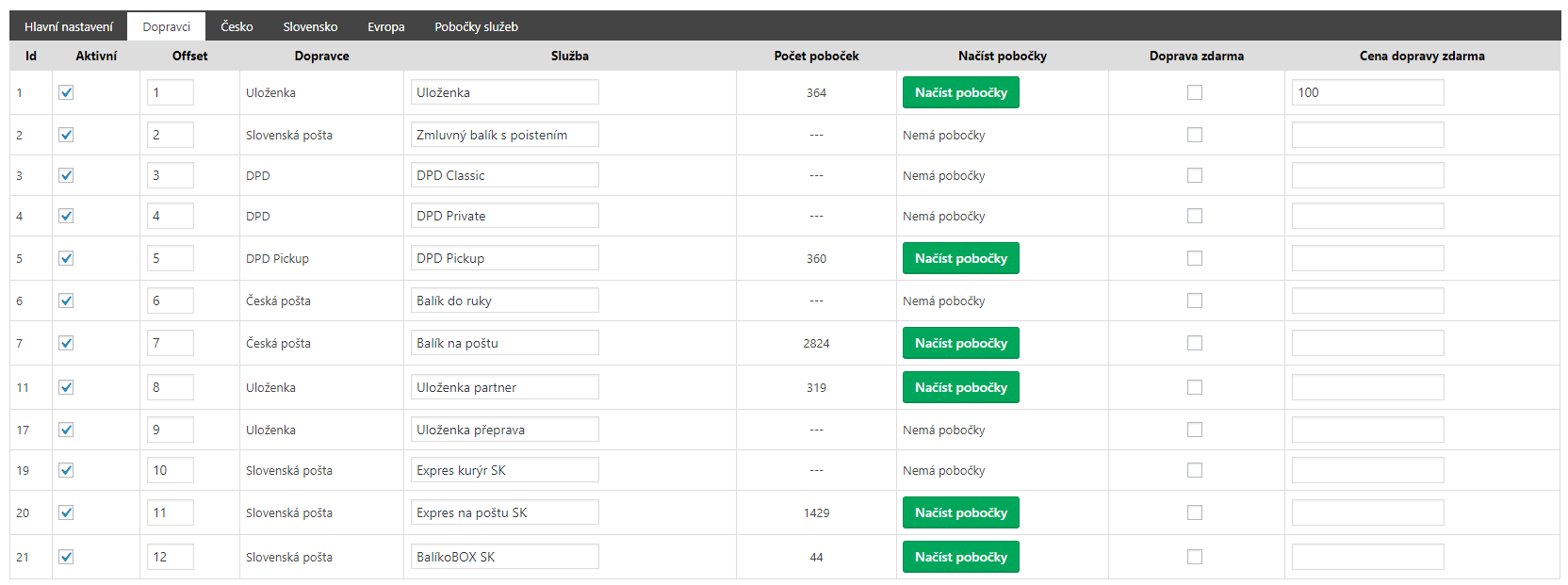Click the branch count 364
The height and width of the screenshot is (585, 1568).
(816, 92)
